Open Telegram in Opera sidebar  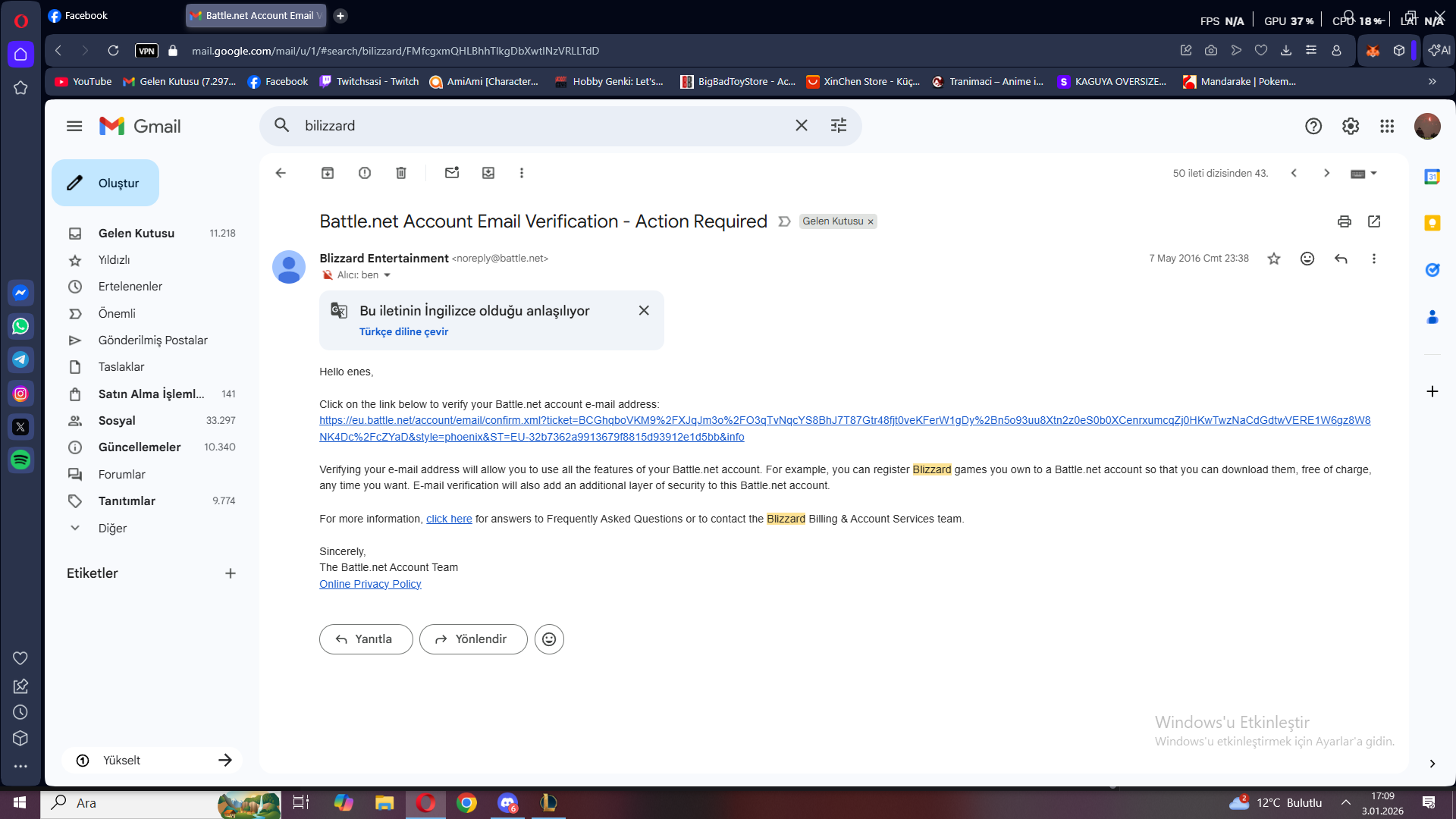click(x=20, y=359)
